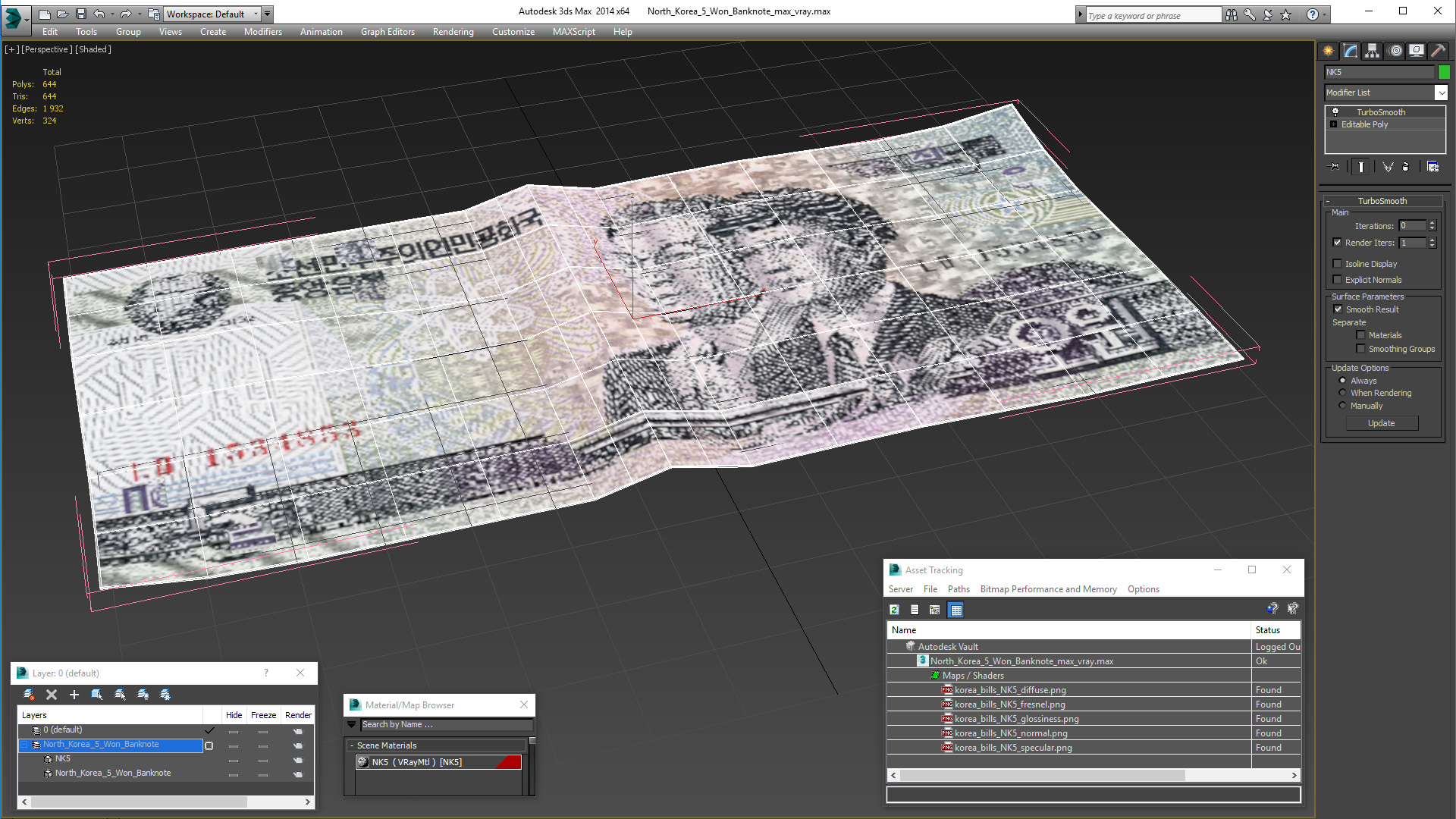Image resolution: width=1456 pixels, height=819 pixels.
Task: Refresh Asset Tracking list icon
Action: [895, 610]
